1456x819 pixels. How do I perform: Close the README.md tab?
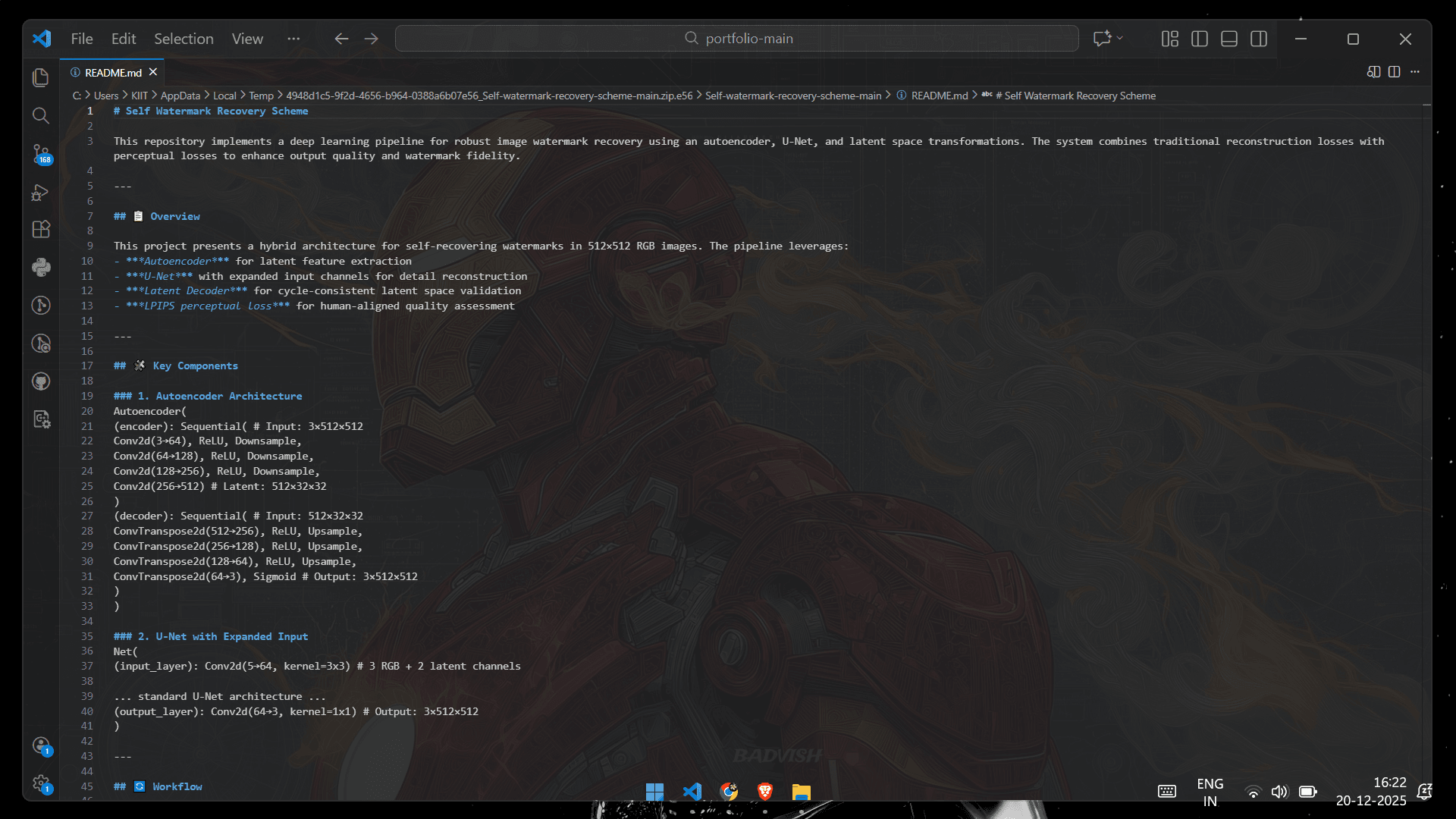pyautogui.click(x=153, y=72)
